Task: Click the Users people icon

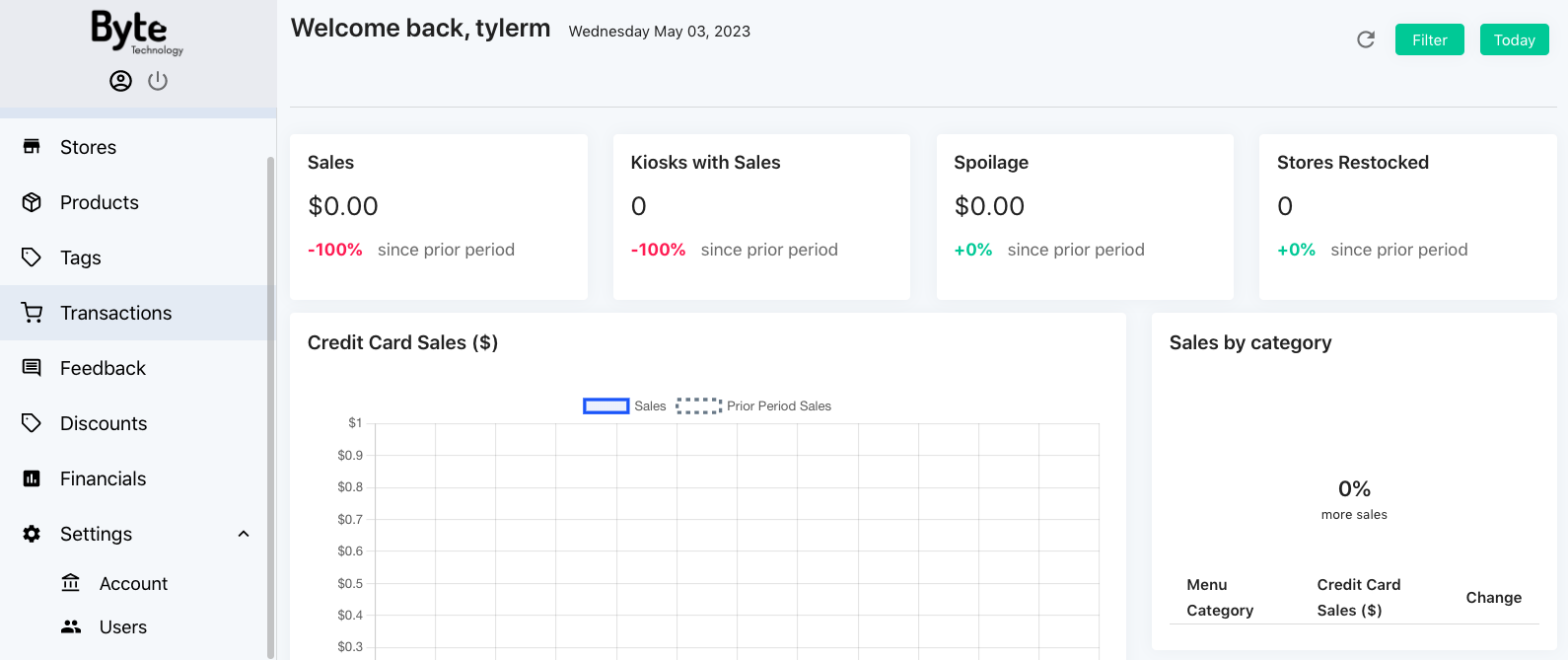Action: pos(71,626)
